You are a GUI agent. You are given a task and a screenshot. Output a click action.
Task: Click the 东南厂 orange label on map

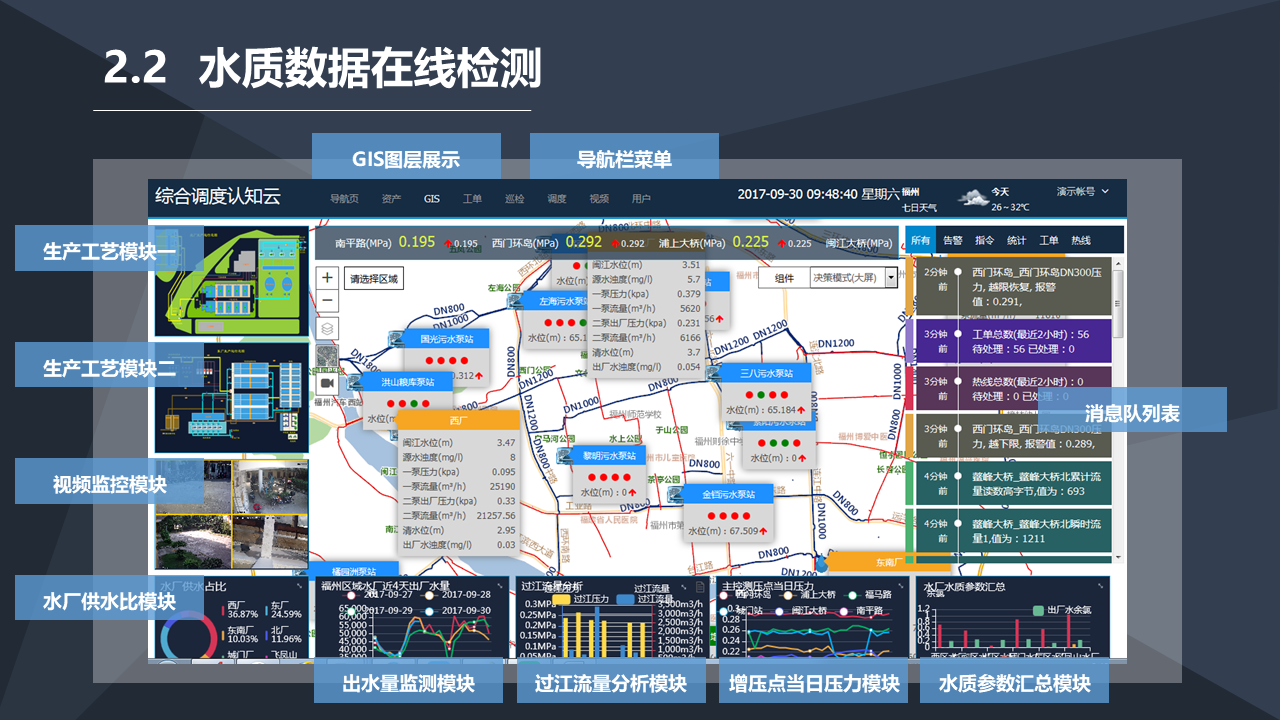tap(889, 562)
